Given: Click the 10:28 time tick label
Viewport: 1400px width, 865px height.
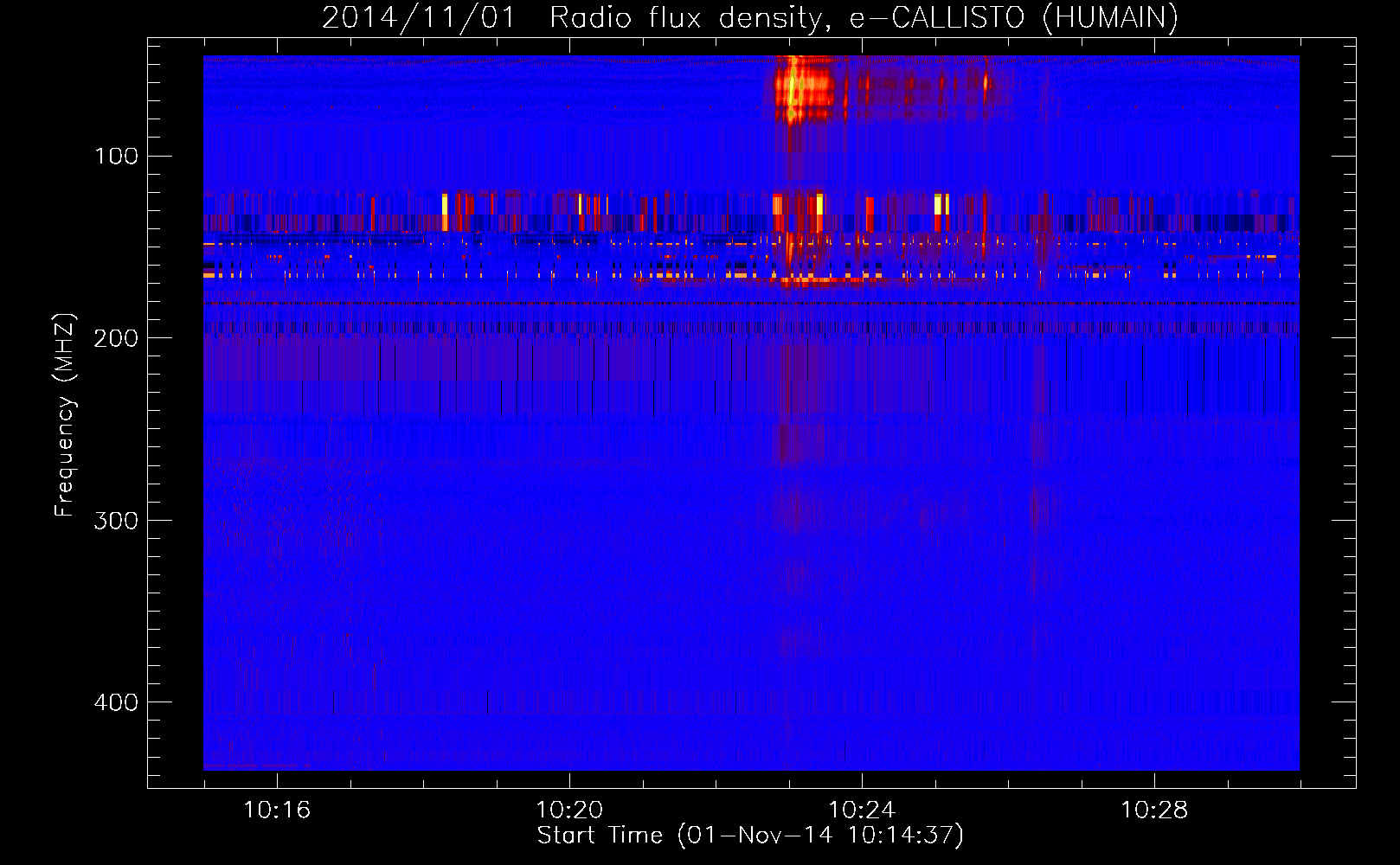Looking at the screenshot, I should 1154,811.
